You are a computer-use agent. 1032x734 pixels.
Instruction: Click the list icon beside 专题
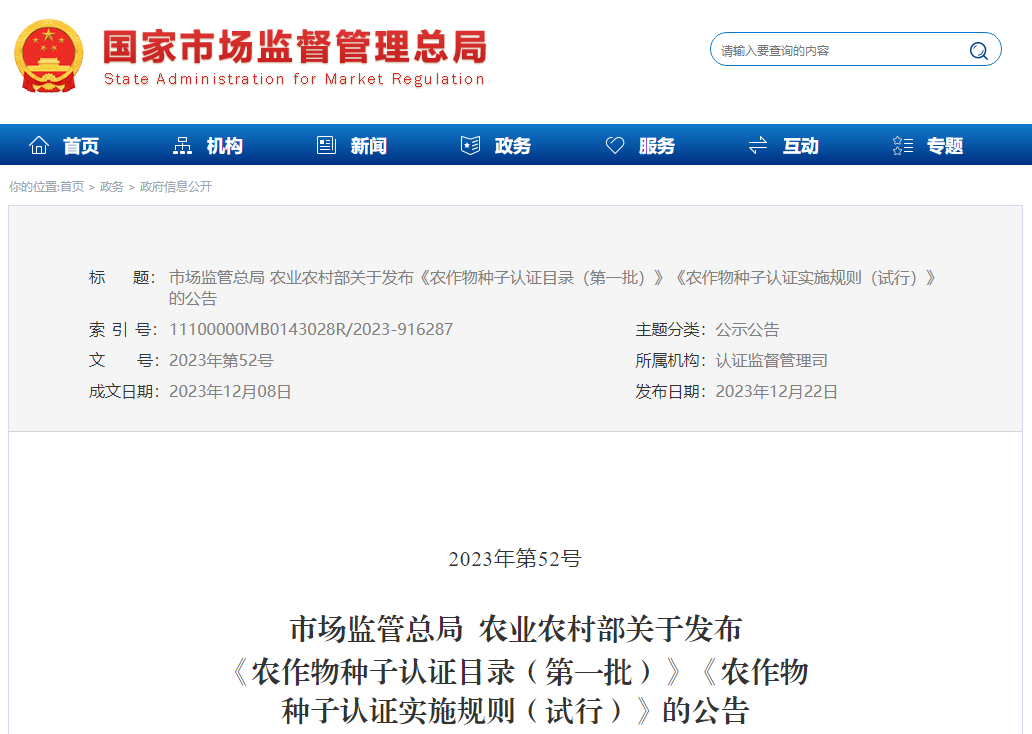[x=902, y=144]
